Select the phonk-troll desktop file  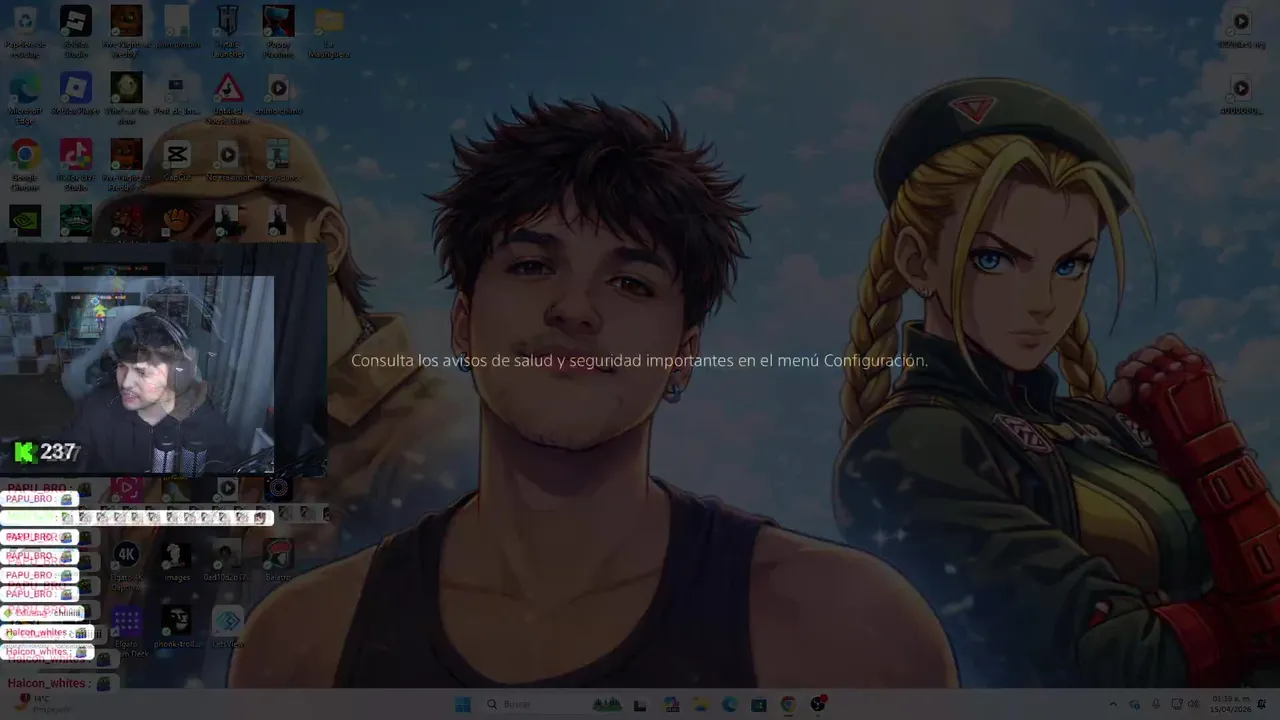click(177, 627)
